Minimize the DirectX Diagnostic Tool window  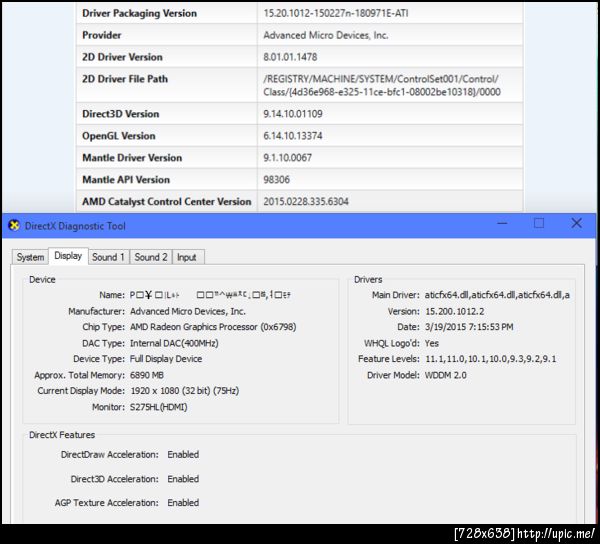tap(502, 223)
